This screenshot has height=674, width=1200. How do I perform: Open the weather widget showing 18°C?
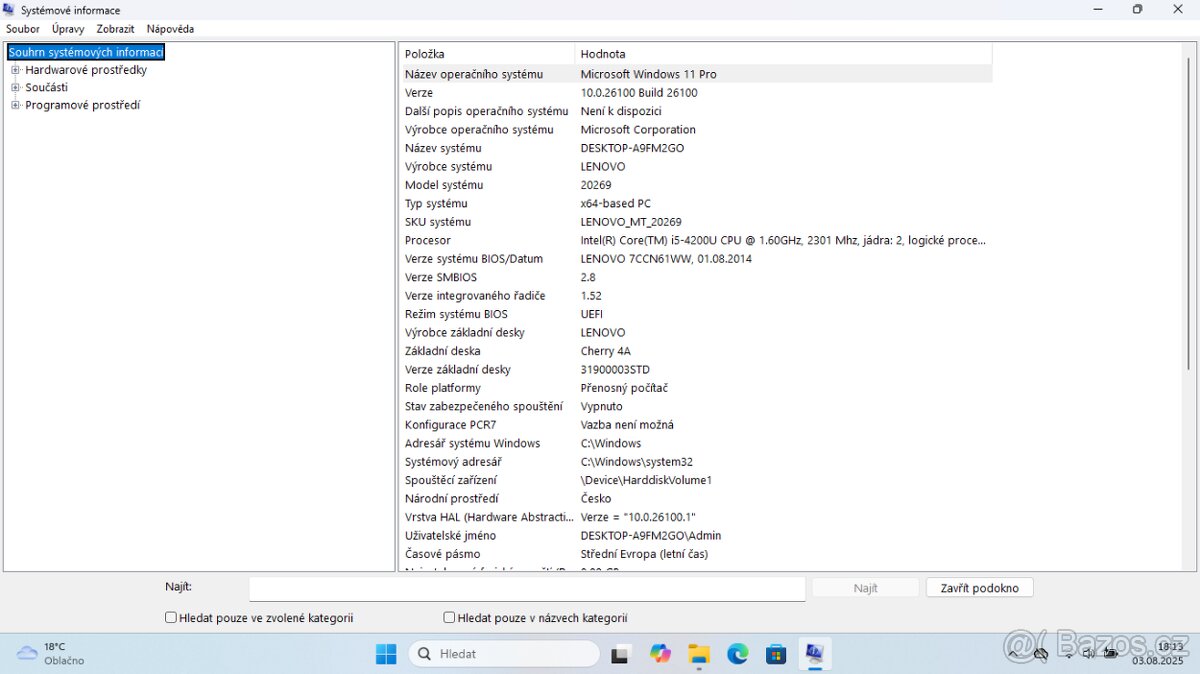point(45,653)
